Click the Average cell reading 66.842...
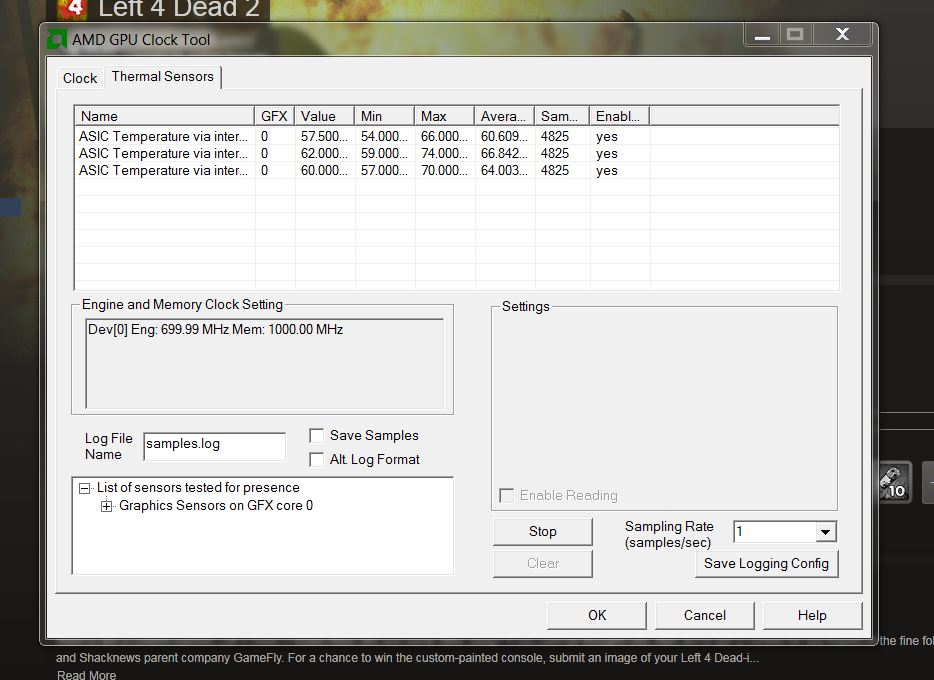This screenshot has height=680, width=934. pos(505,154)
